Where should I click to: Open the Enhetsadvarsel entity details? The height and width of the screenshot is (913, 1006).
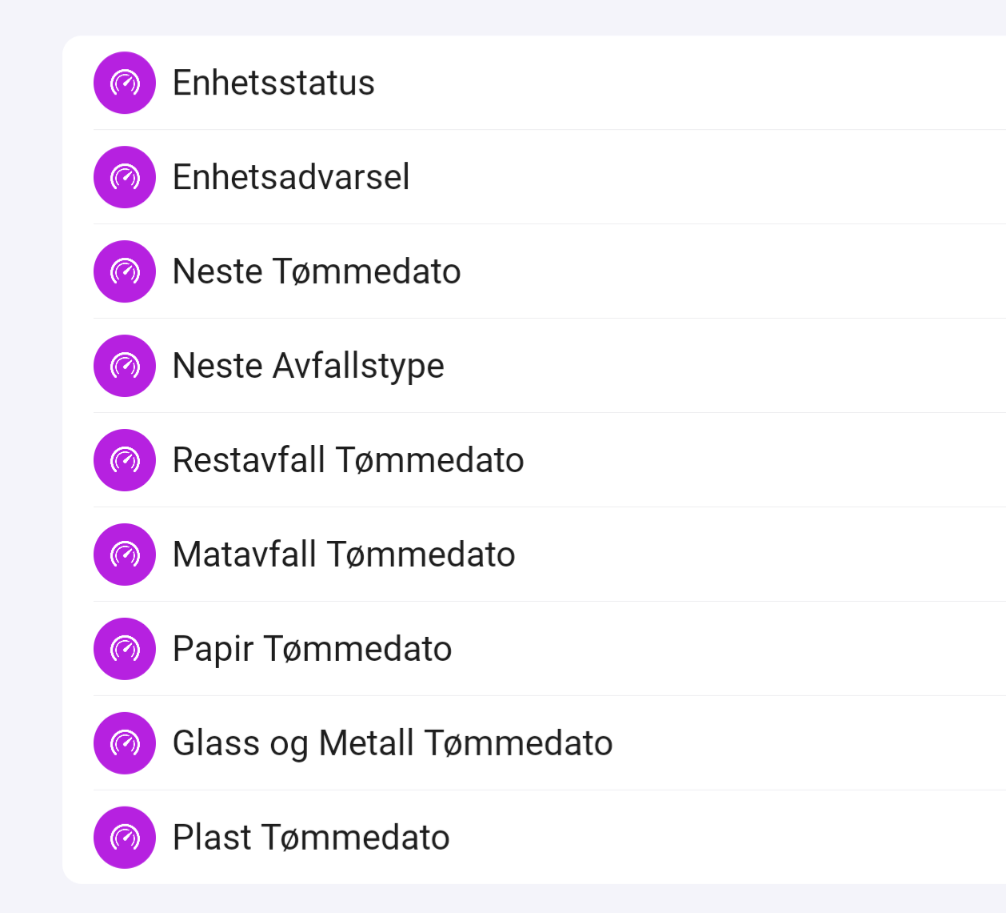[290, 177]
